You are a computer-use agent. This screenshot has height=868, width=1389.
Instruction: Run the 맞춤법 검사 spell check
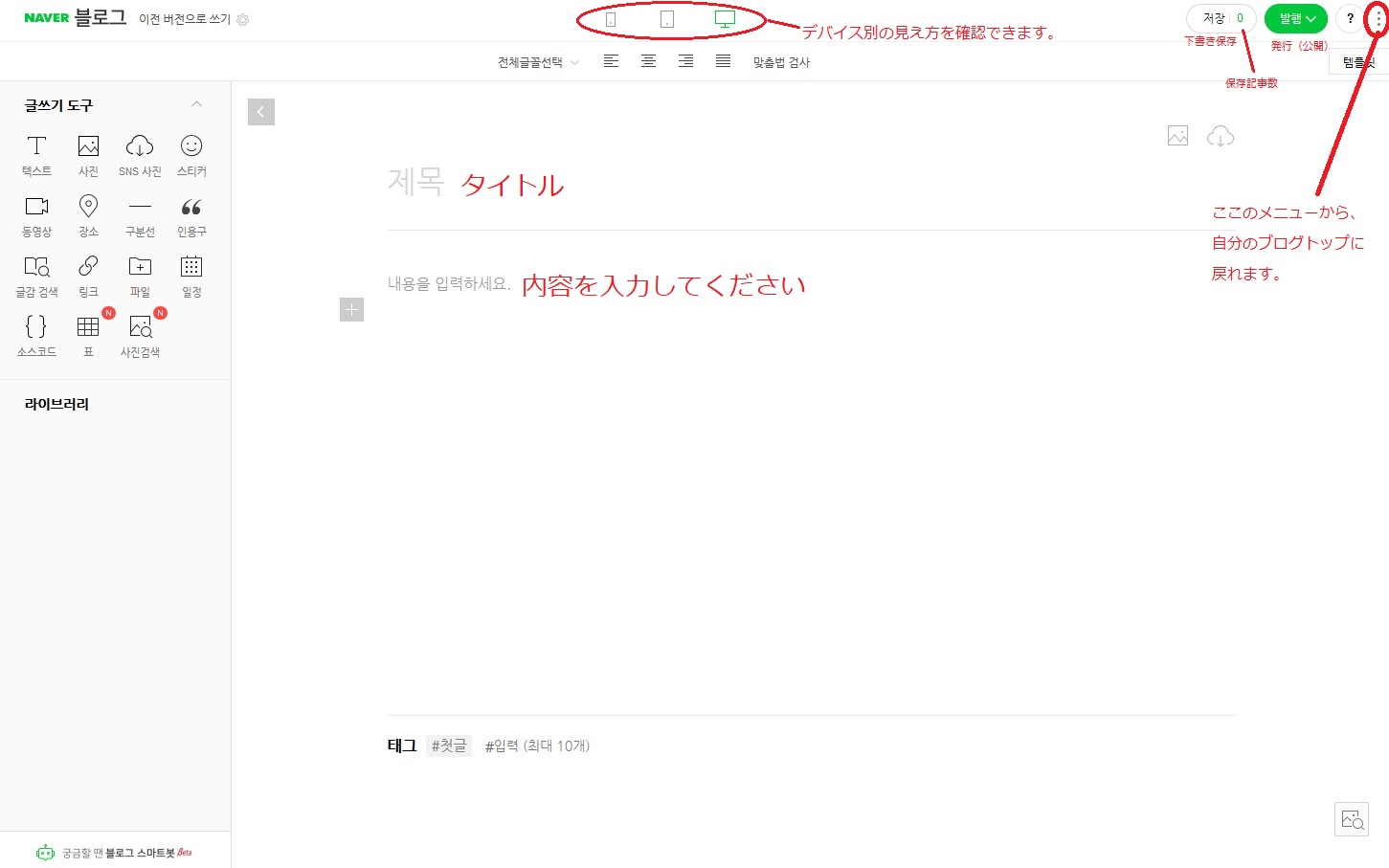781,62
